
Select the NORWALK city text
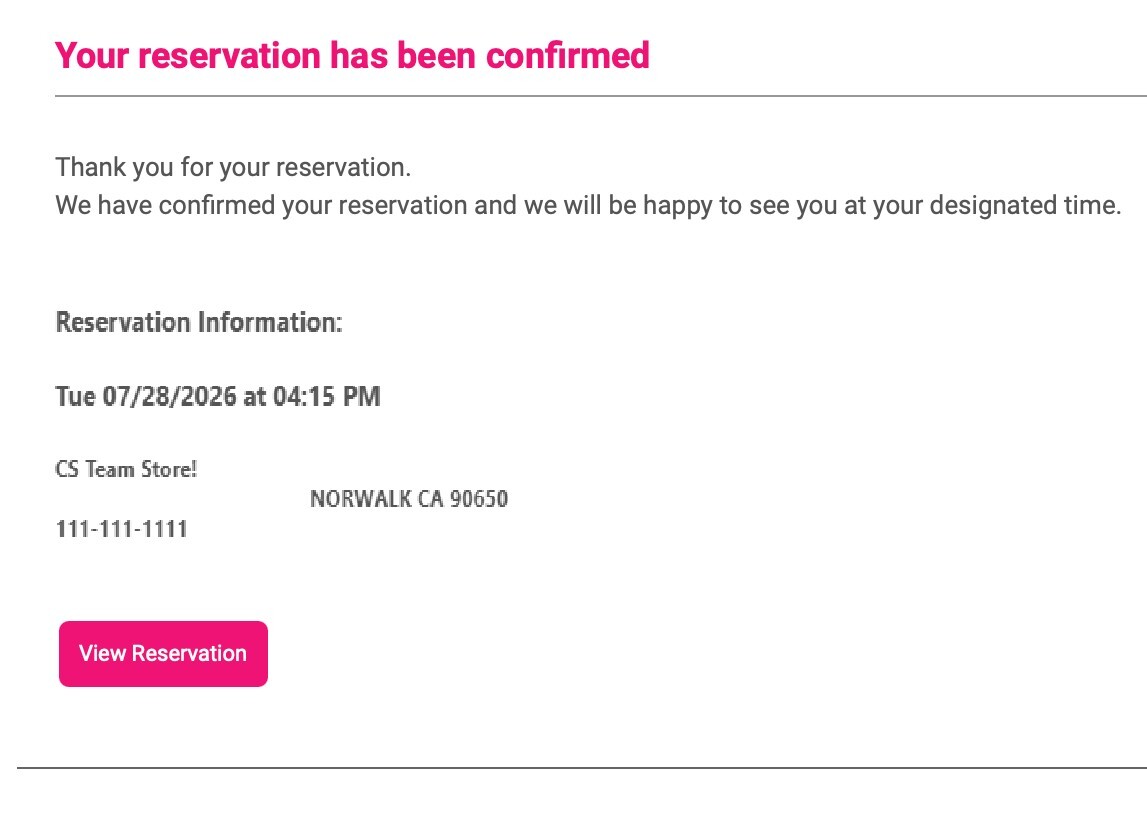pyautogui.click(x=361, y=498)
